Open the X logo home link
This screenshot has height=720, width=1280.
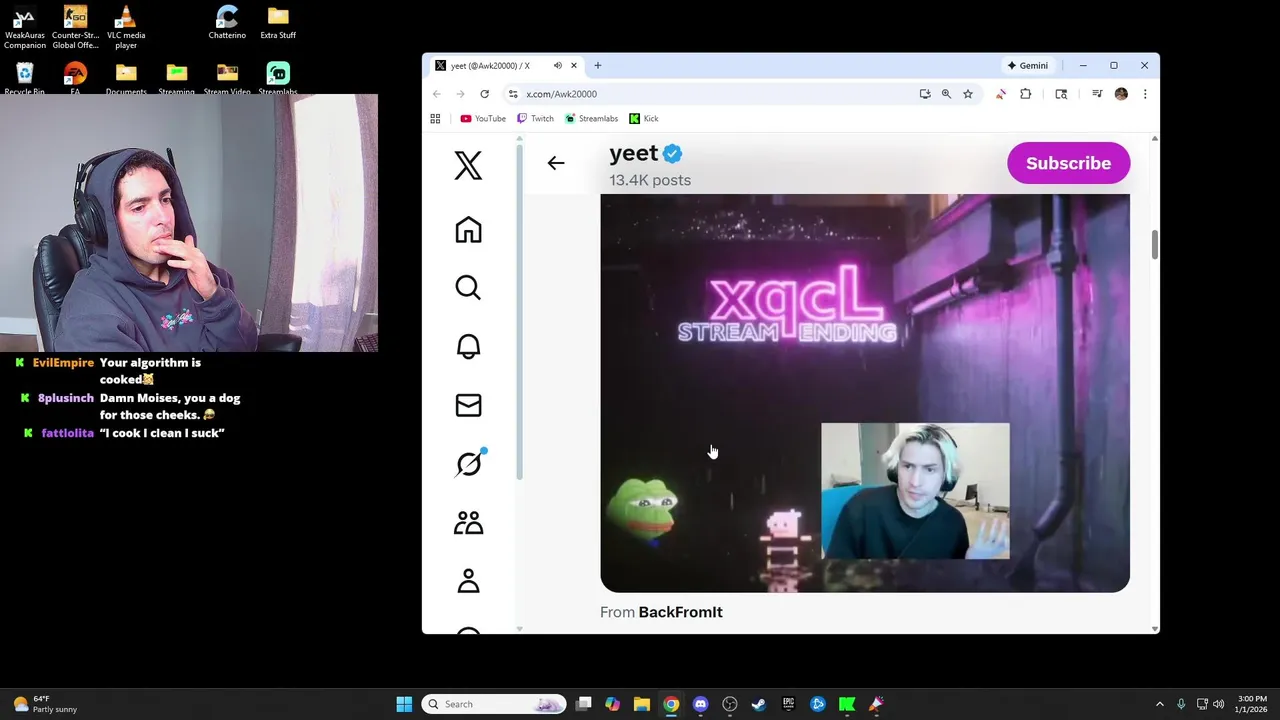point(468,165)
